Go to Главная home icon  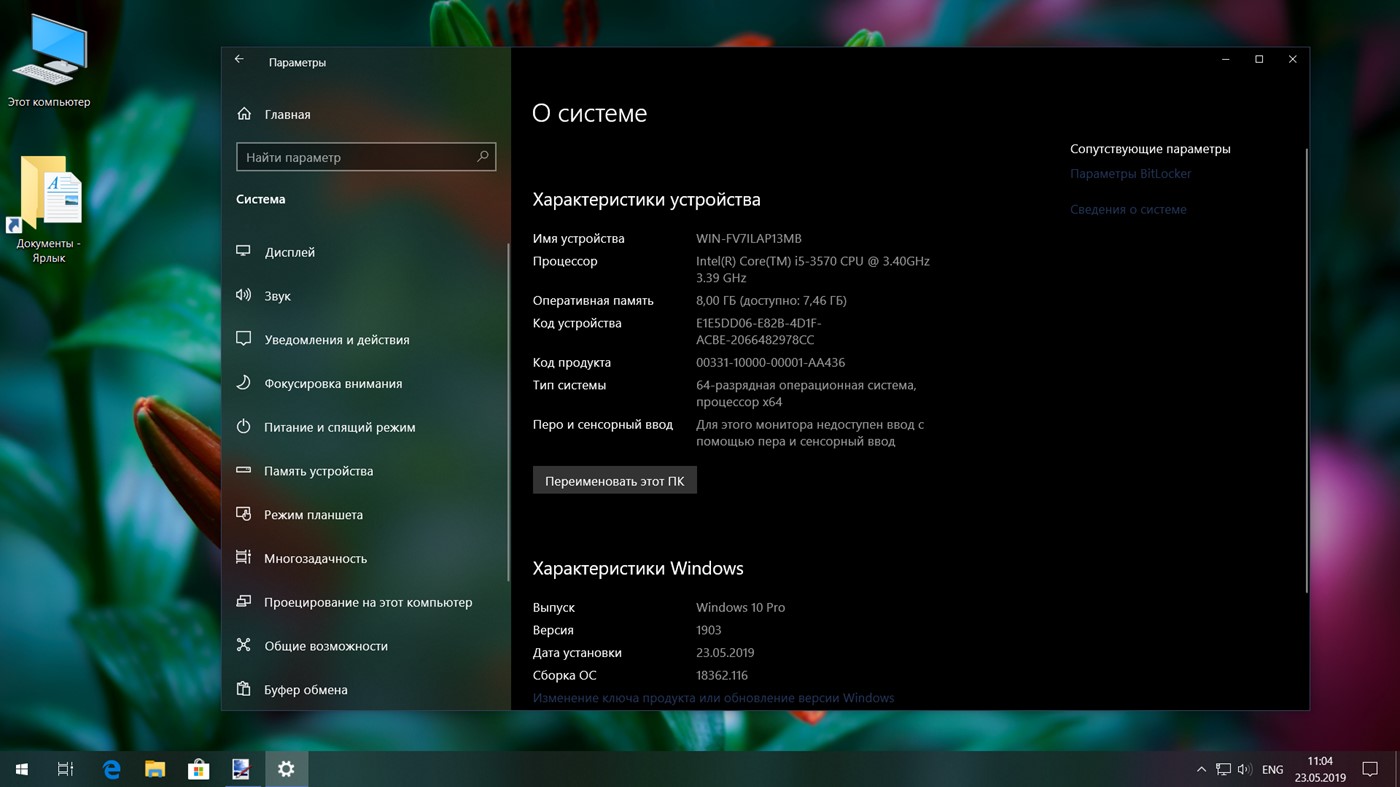(x=244, y=114)
